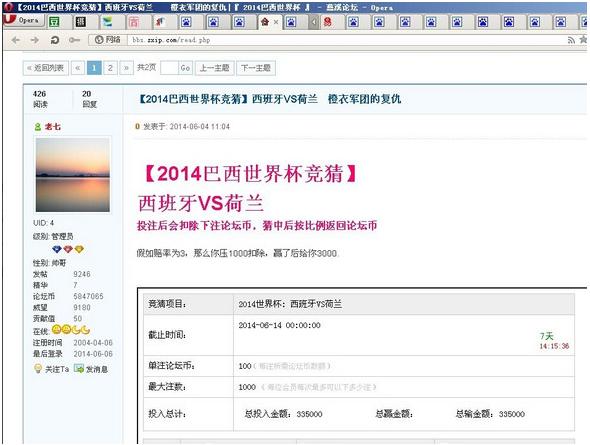Click the deadline 2014-06-14 00:00:00
590x445 pixels.
279,325
